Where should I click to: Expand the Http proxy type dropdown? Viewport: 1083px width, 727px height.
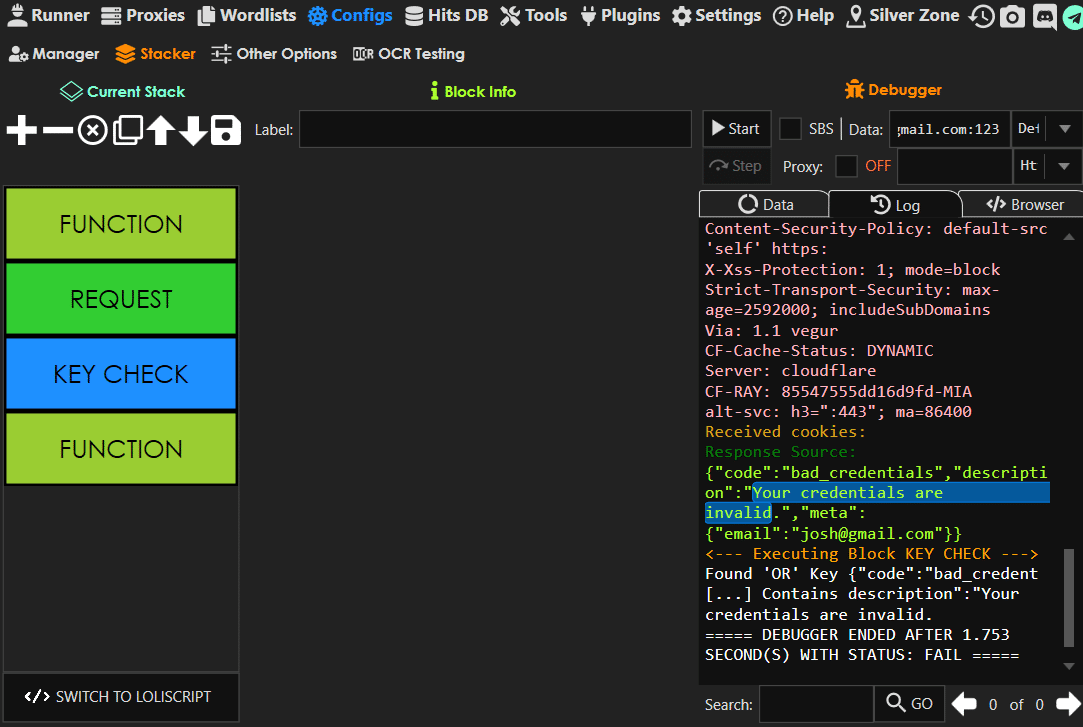click(1064, 166)
